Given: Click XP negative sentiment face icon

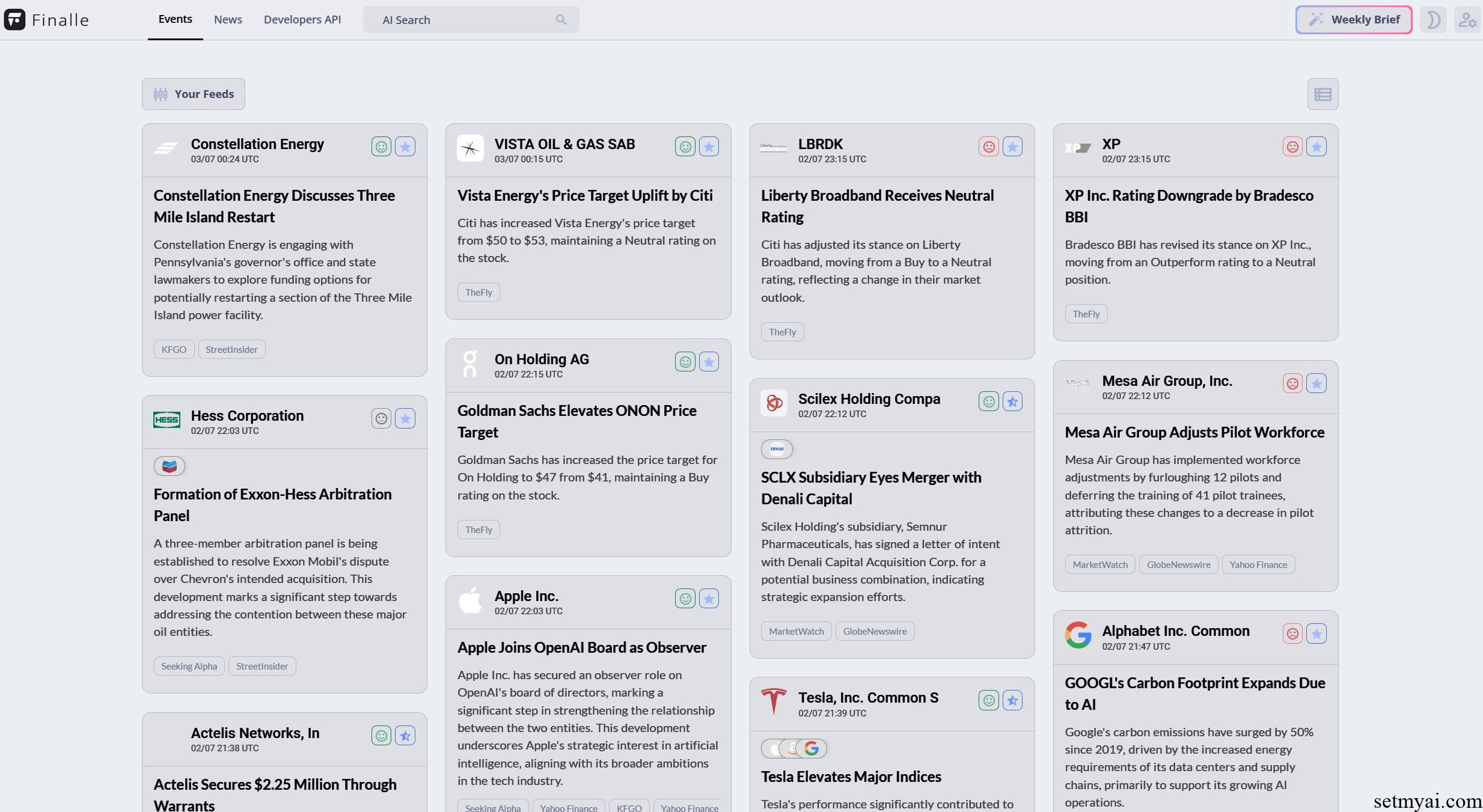Looking at the screenshot, I should (x=1292, y=147).
